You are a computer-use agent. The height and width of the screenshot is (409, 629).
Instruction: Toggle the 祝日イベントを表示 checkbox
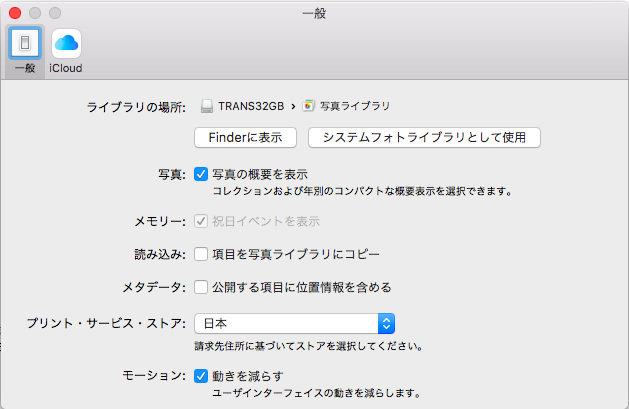click(x=201, y=221)
